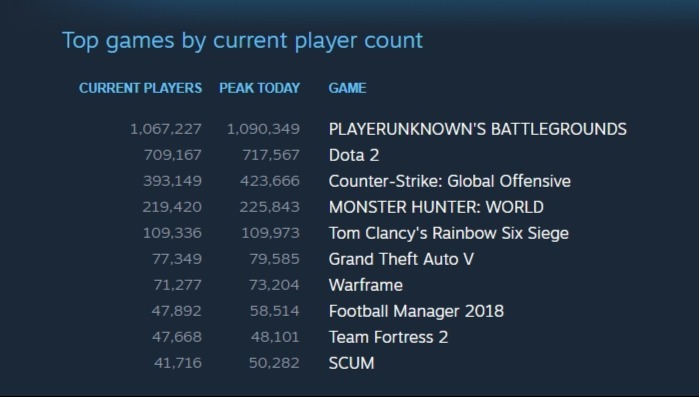The height and width of the screenshot is (397, 699).
Task: Open PLAYERUNKNOWN'S BATTLEGROUNDS game link
Action: pyautogui.click(x=477, y=129)
